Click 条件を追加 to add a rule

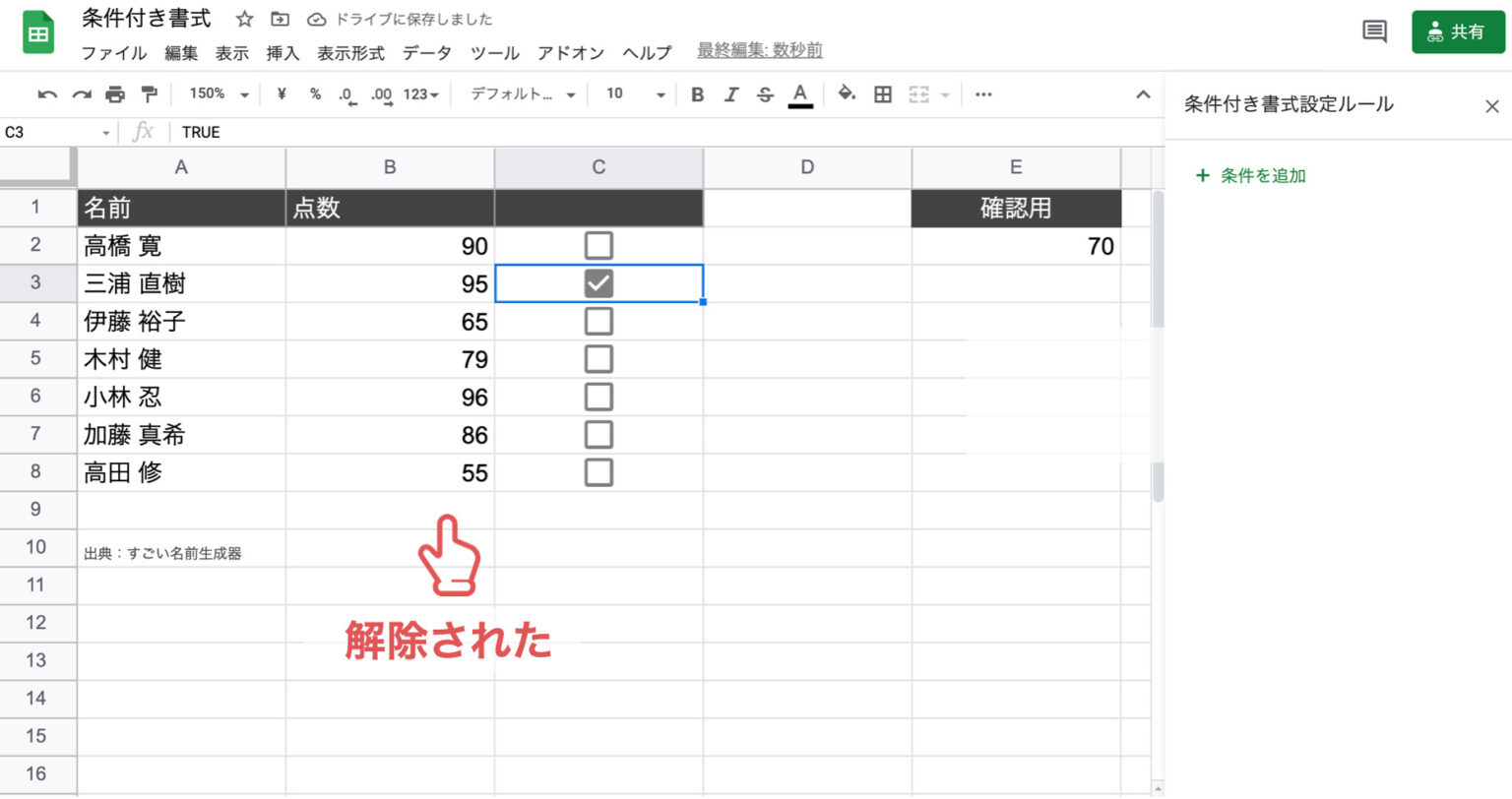pyautogui.click(x=1251, y=176)
